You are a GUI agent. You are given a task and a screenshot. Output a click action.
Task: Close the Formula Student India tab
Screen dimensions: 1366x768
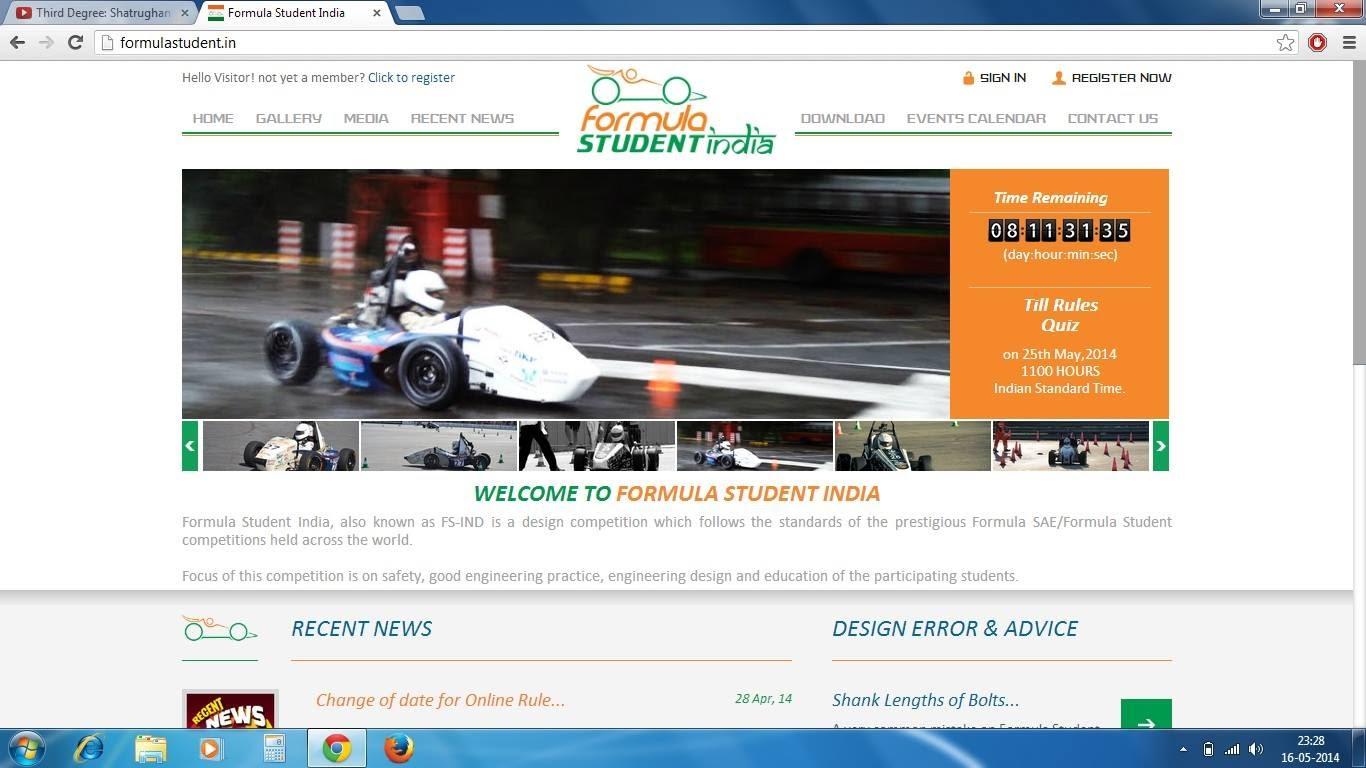(x=376, y=13)
